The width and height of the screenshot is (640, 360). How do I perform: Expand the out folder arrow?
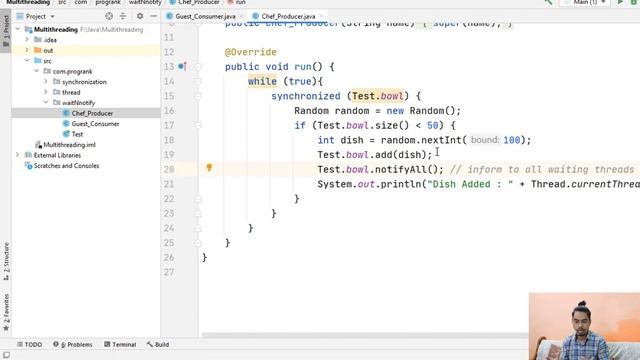tap(27, 50)
